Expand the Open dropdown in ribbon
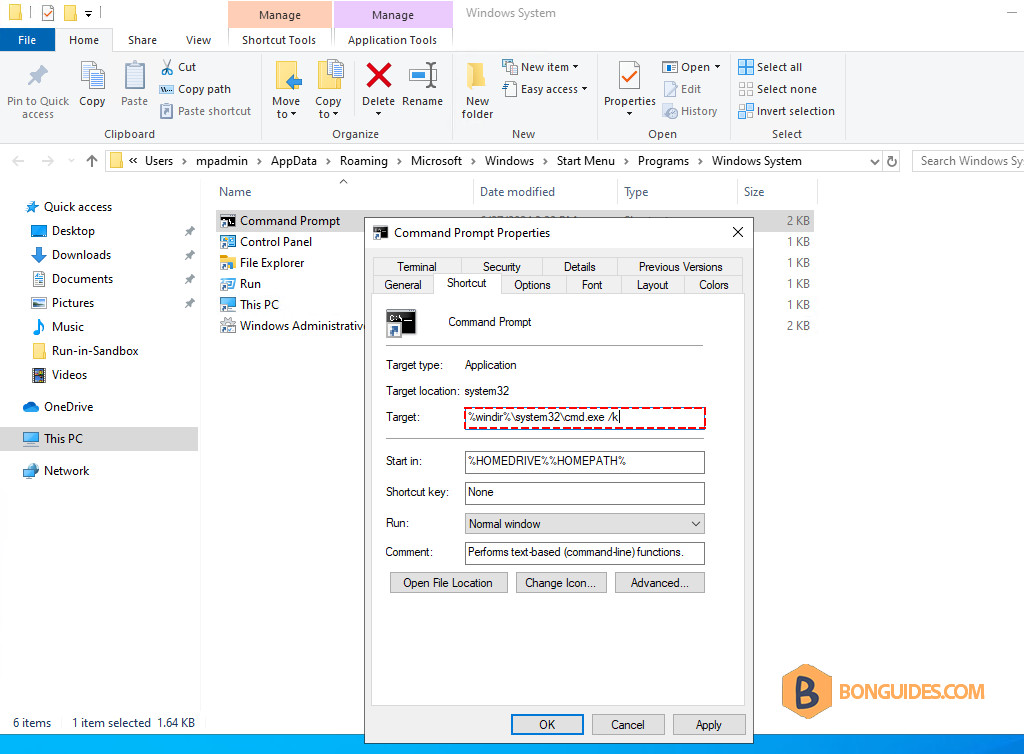This screenshot has width=1024, height=754. (691, 67)
